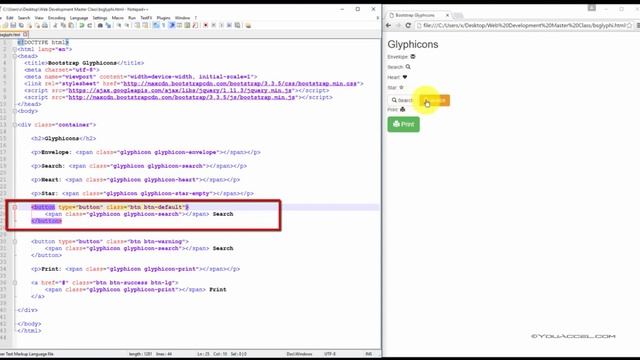Click the Print icon in Notepad++ toolbar

pyautogui.click(x=45, y=25)
